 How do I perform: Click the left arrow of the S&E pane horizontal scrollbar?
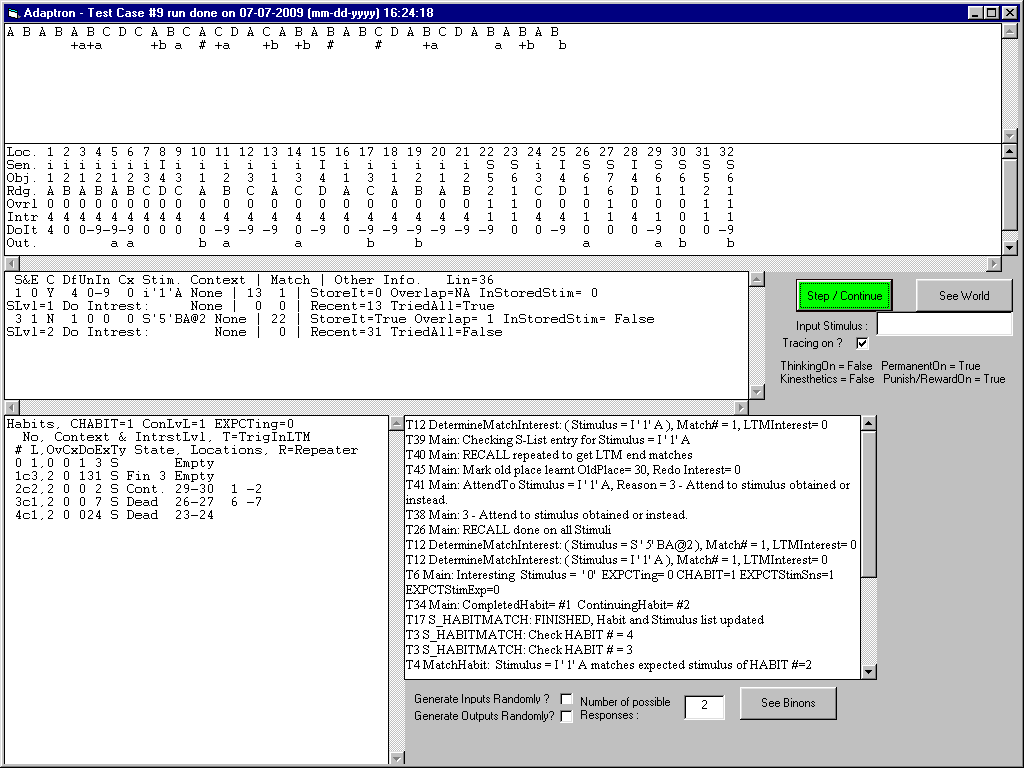pyautogui.click(x=12, y=408)
